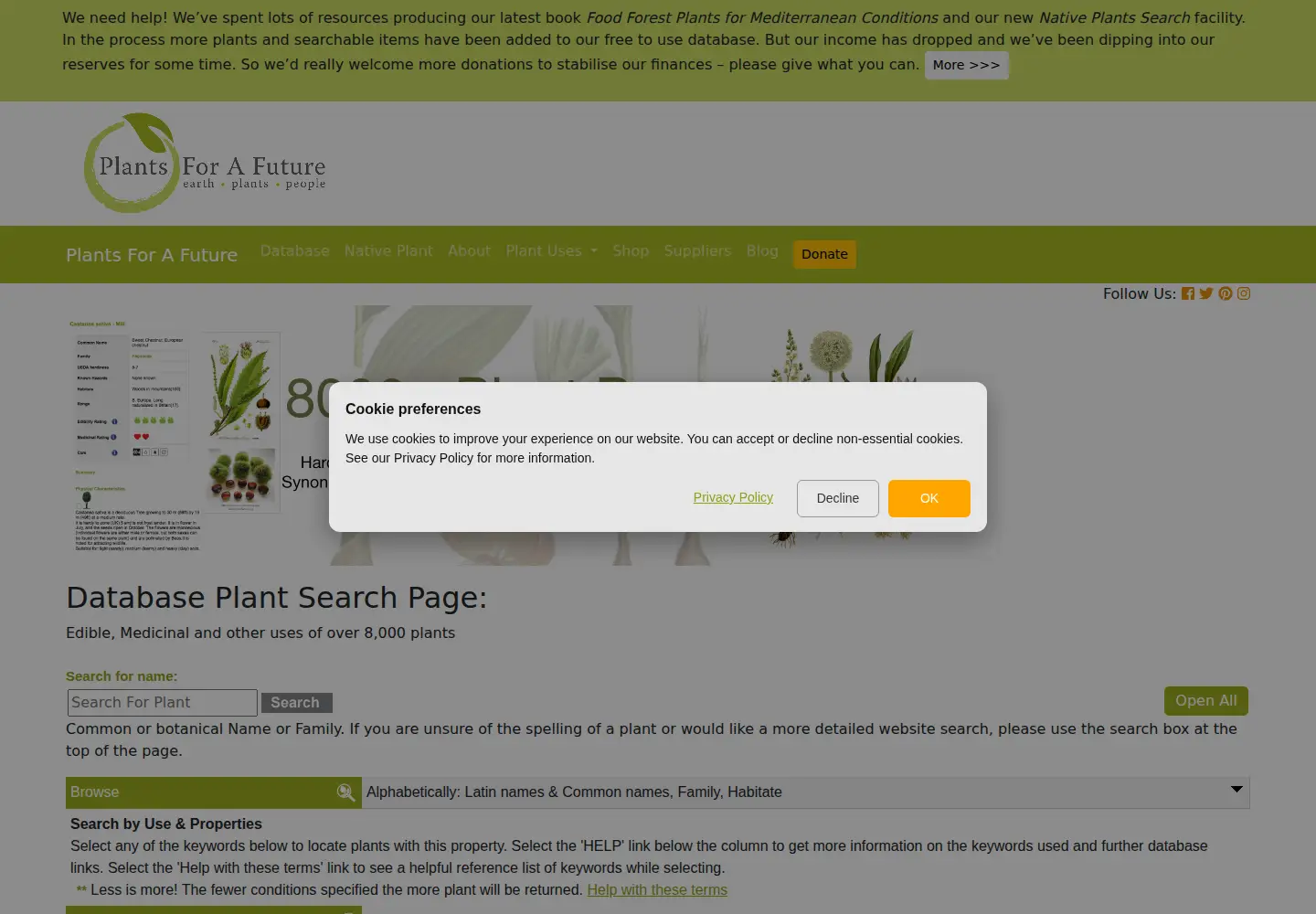Open the Blog menu item

point(762,250)
